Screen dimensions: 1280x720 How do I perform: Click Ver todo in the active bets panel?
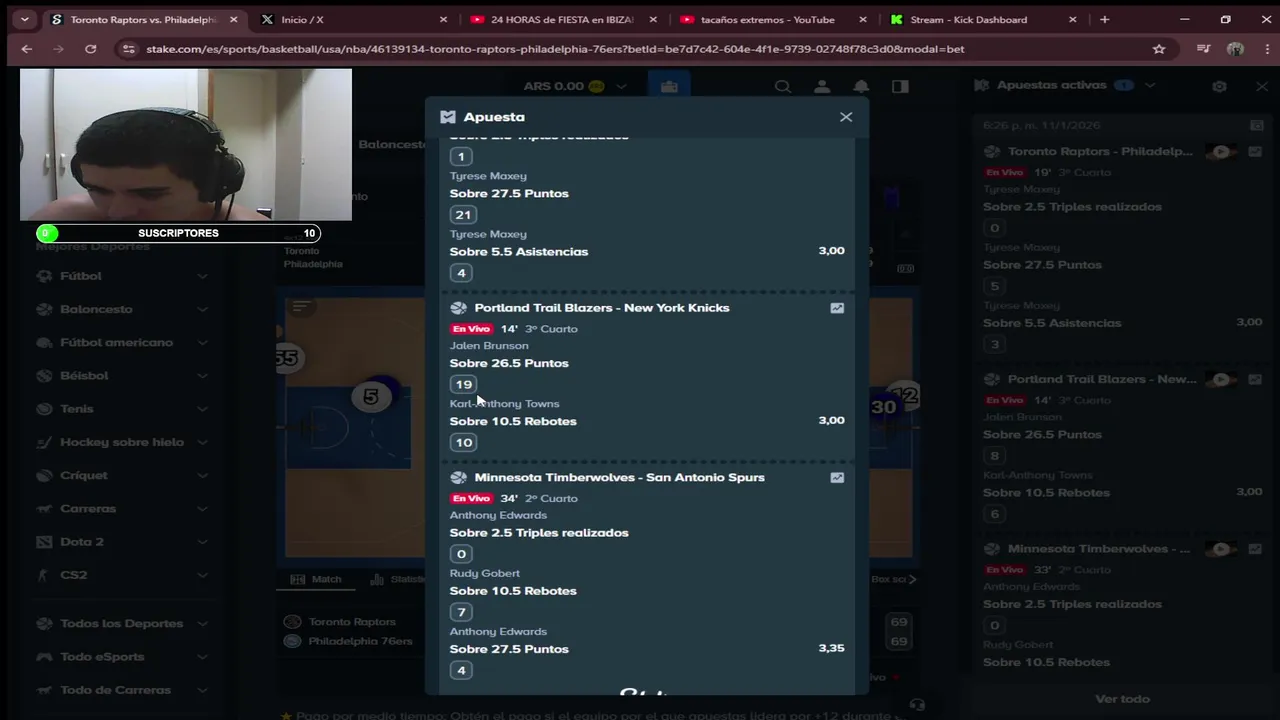[1122, 699]
